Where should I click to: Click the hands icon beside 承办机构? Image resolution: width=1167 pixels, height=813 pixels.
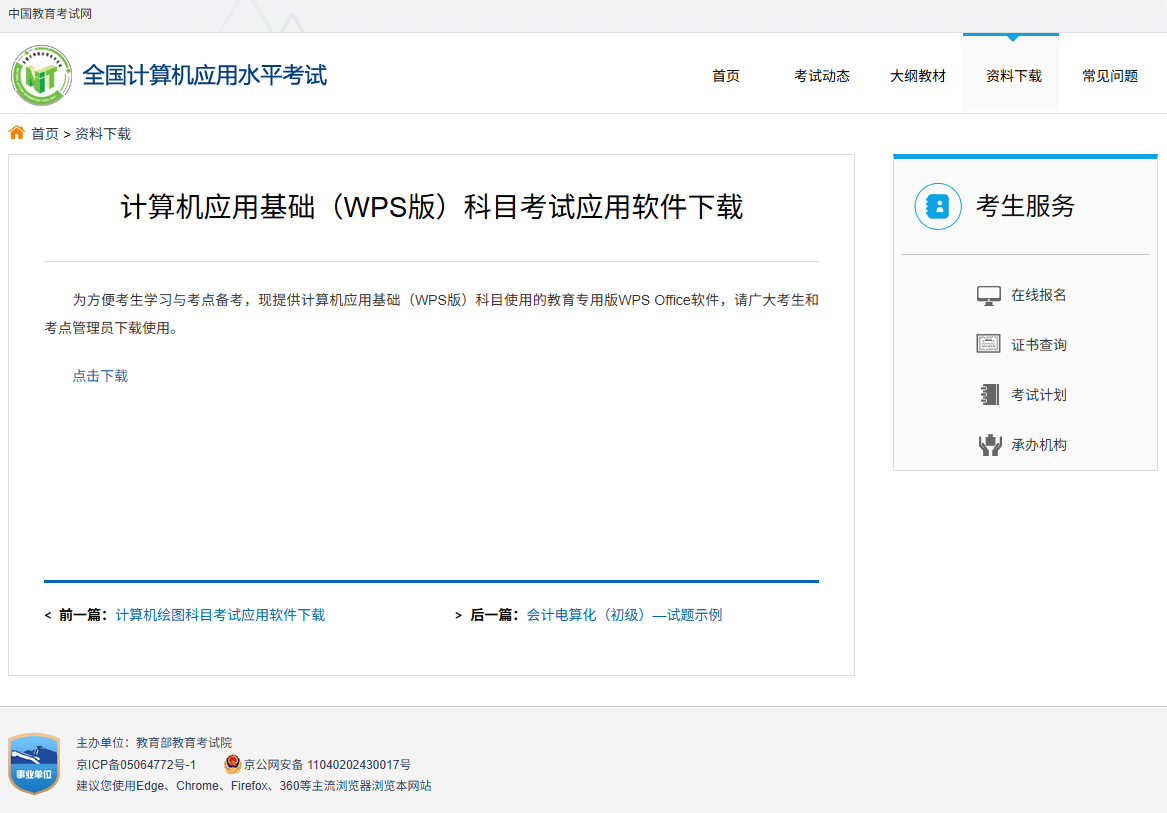990,444
